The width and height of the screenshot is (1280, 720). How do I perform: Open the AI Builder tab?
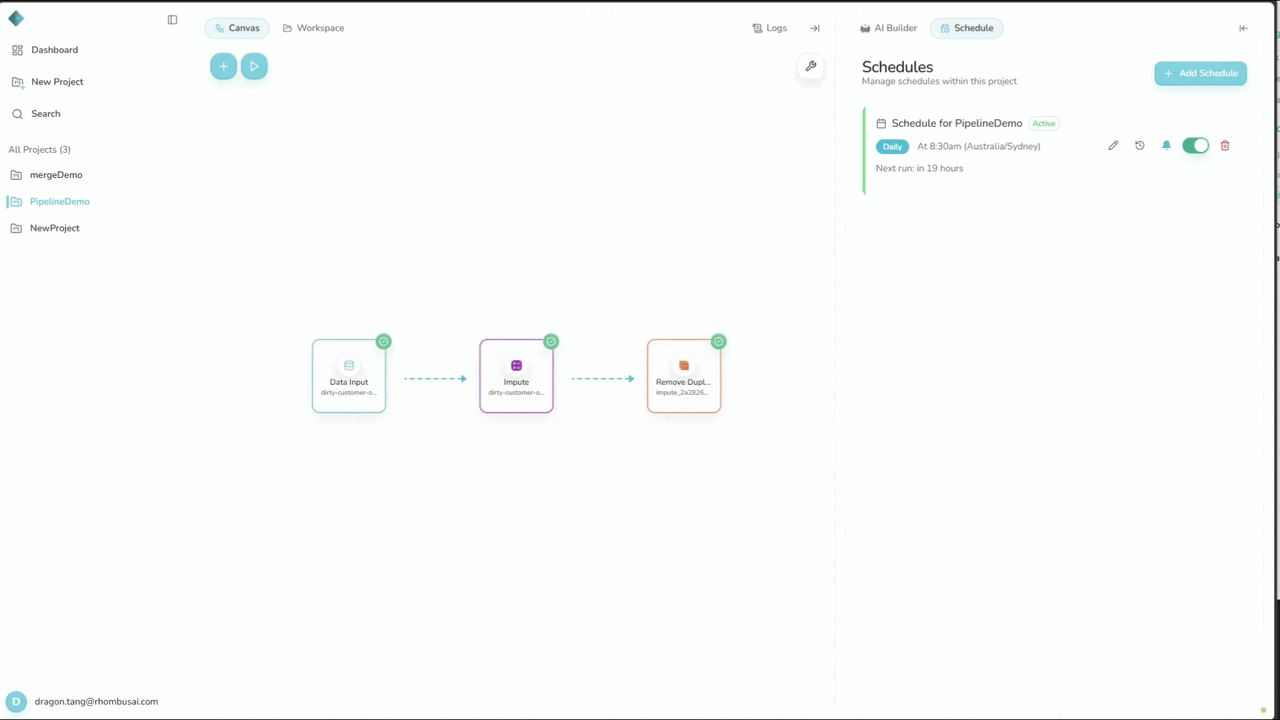(889, 28)
